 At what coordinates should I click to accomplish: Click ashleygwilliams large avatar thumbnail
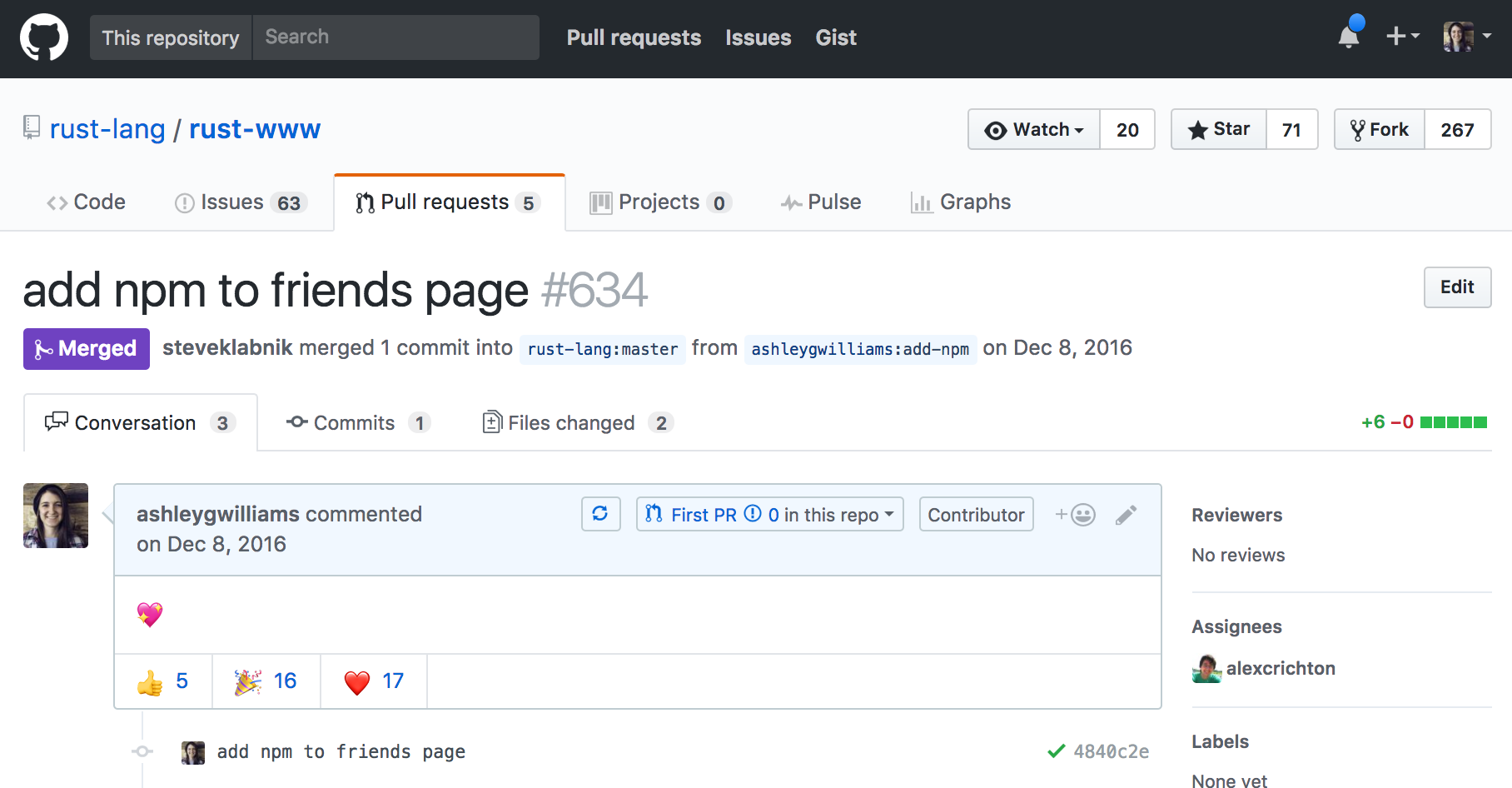[56, 516]
